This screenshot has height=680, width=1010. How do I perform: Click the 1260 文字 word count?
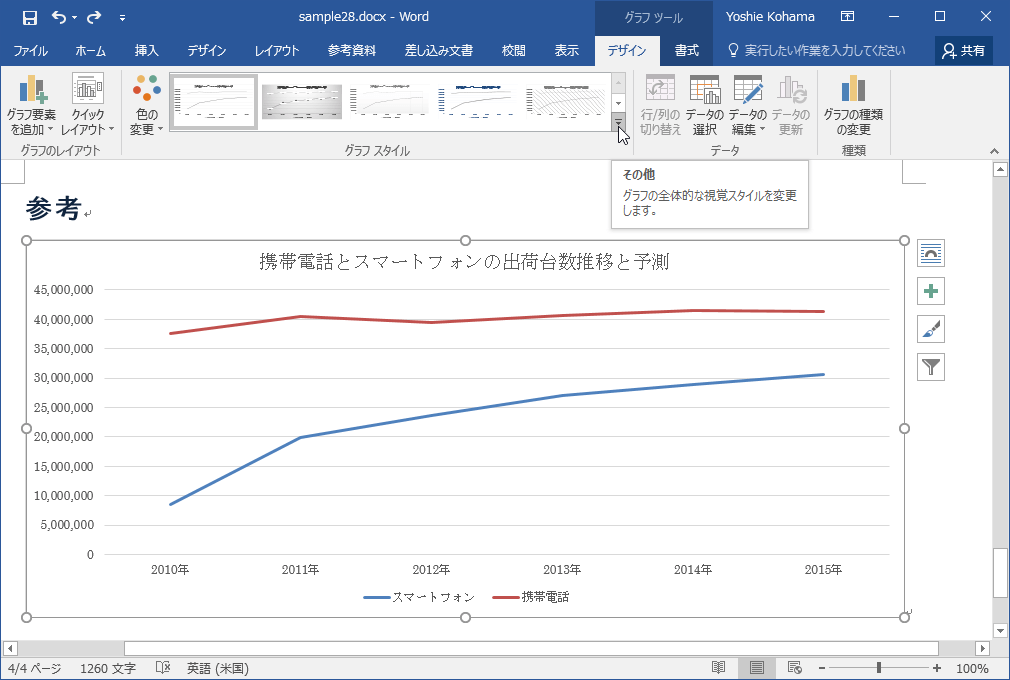pos(108,668)
